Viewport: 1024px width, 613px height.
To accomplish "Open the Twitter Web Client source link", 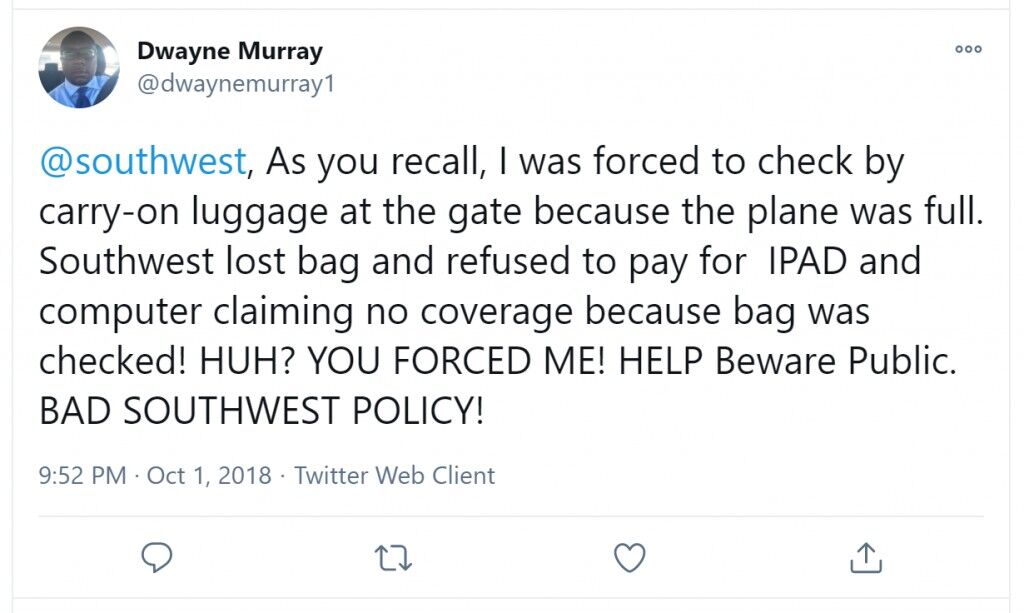I will click(394, 475).
